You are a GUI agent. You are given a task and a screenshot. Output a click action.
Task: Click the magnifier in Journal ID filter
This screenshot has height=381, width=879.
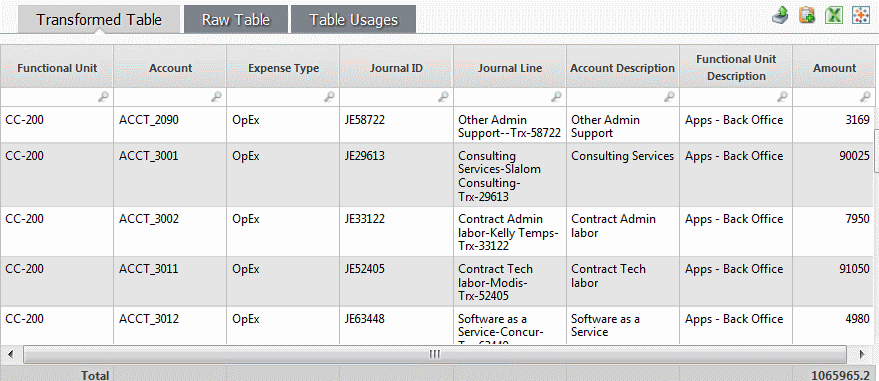click(x=443, y=97)
